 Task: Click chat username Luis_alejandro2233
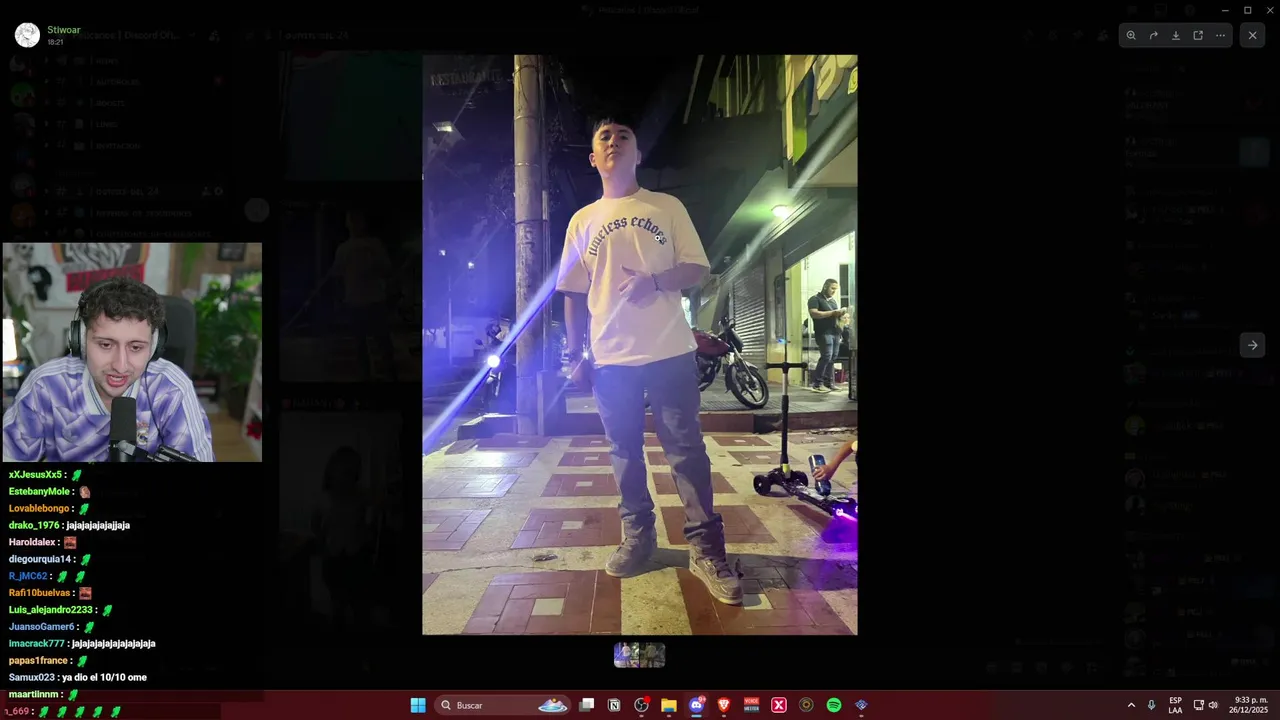click(x=50, y=610)
